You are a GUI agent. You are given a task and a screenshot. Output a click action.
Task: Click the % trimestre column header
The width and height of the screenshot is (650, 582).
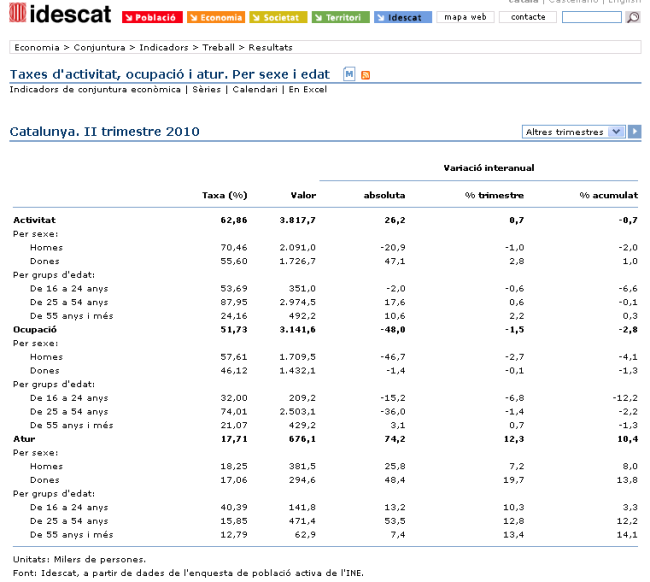pos(494,195)
